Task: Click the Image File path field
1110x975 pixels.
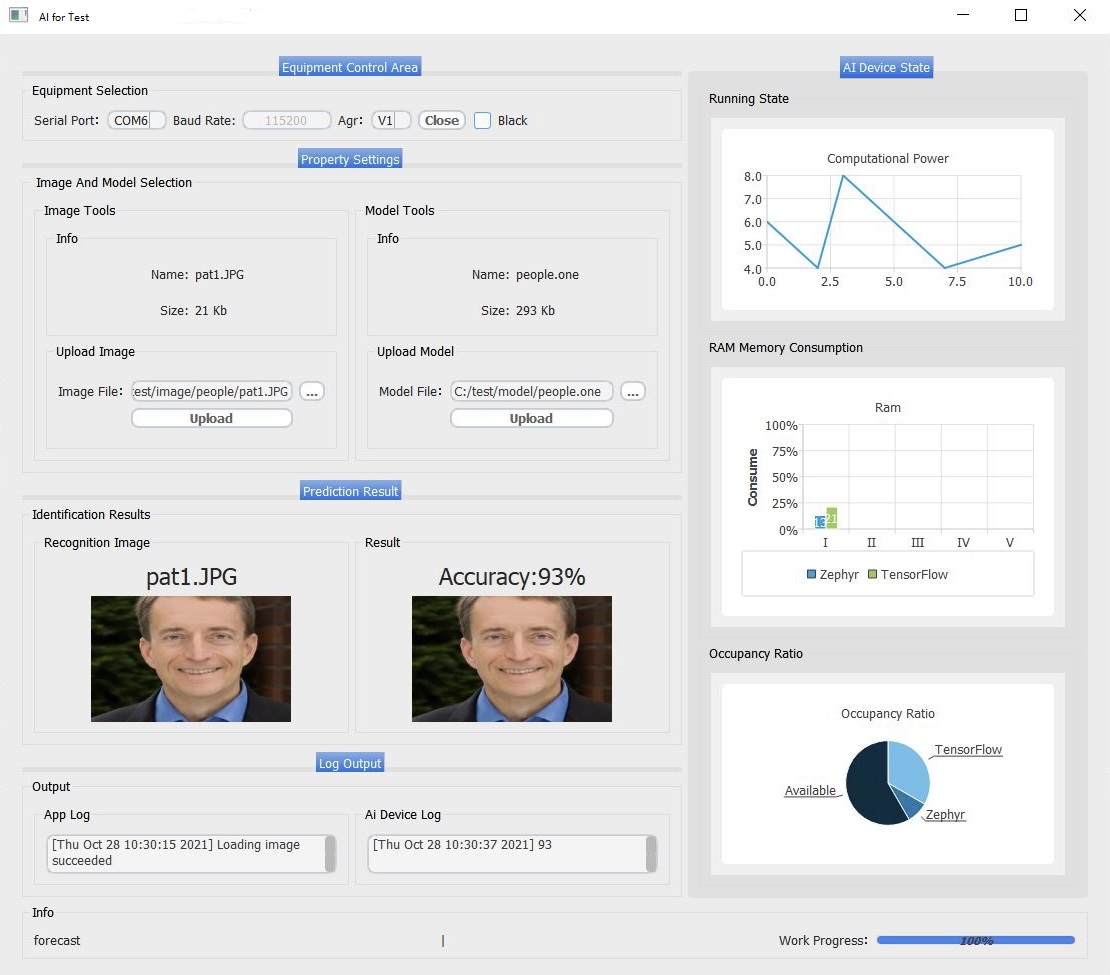Action: [x=212, y=392]
